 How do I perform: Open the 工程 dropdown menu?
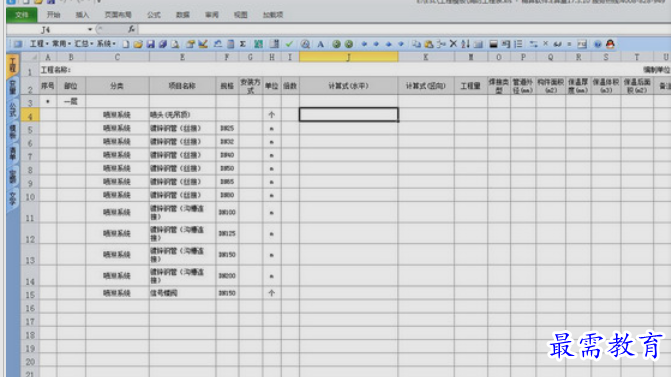[39, 44]
